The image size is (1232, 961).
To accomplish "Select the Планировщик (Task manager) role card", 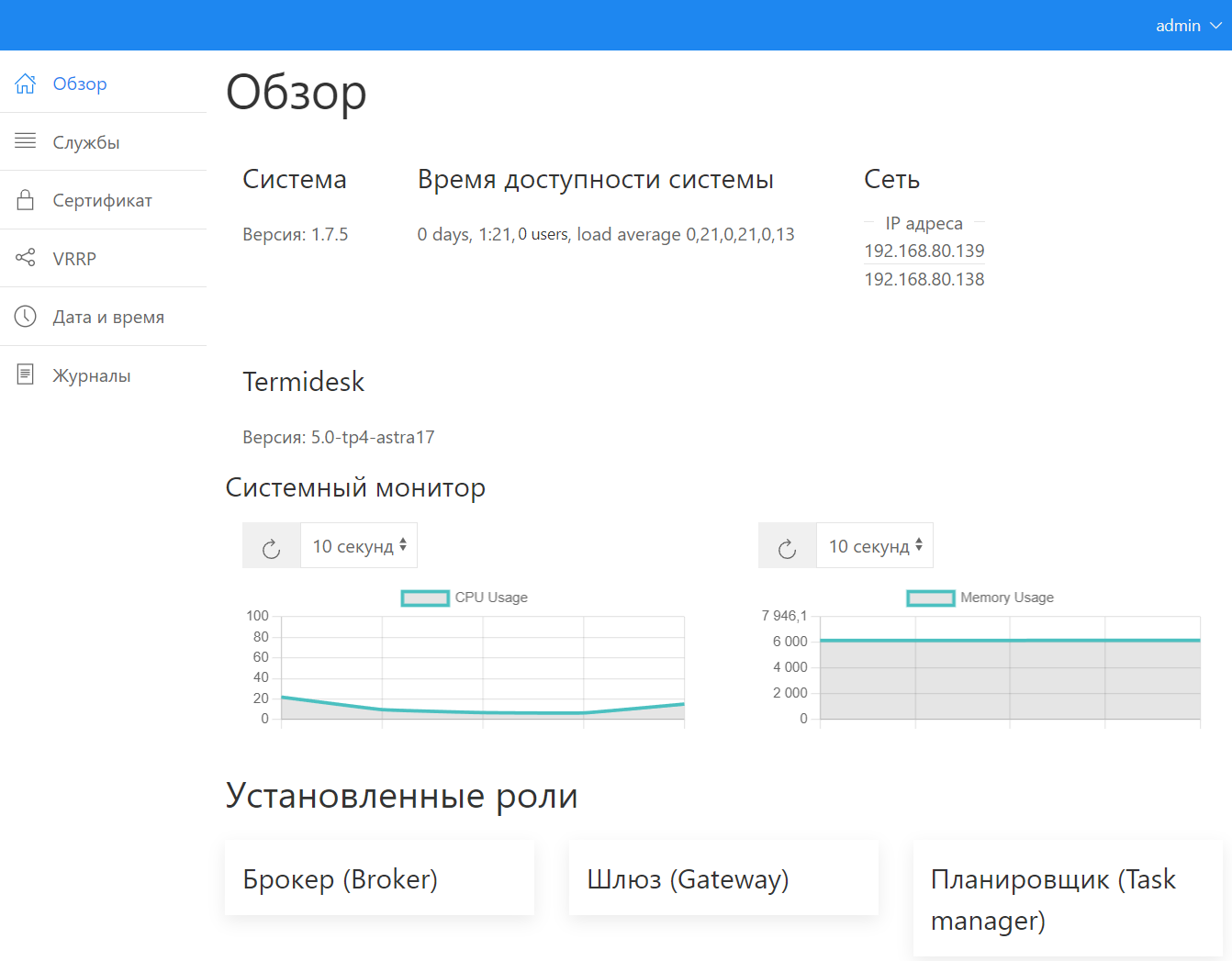I will point(1068,899).
